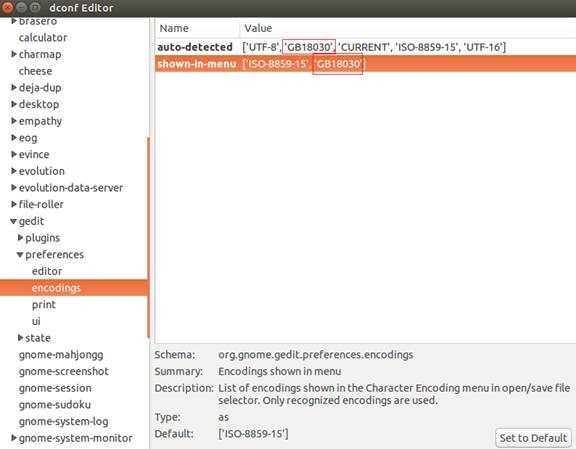Collapse the preferences subtree arrow
This screenshot has height=449, width=576.
[20, 255]
